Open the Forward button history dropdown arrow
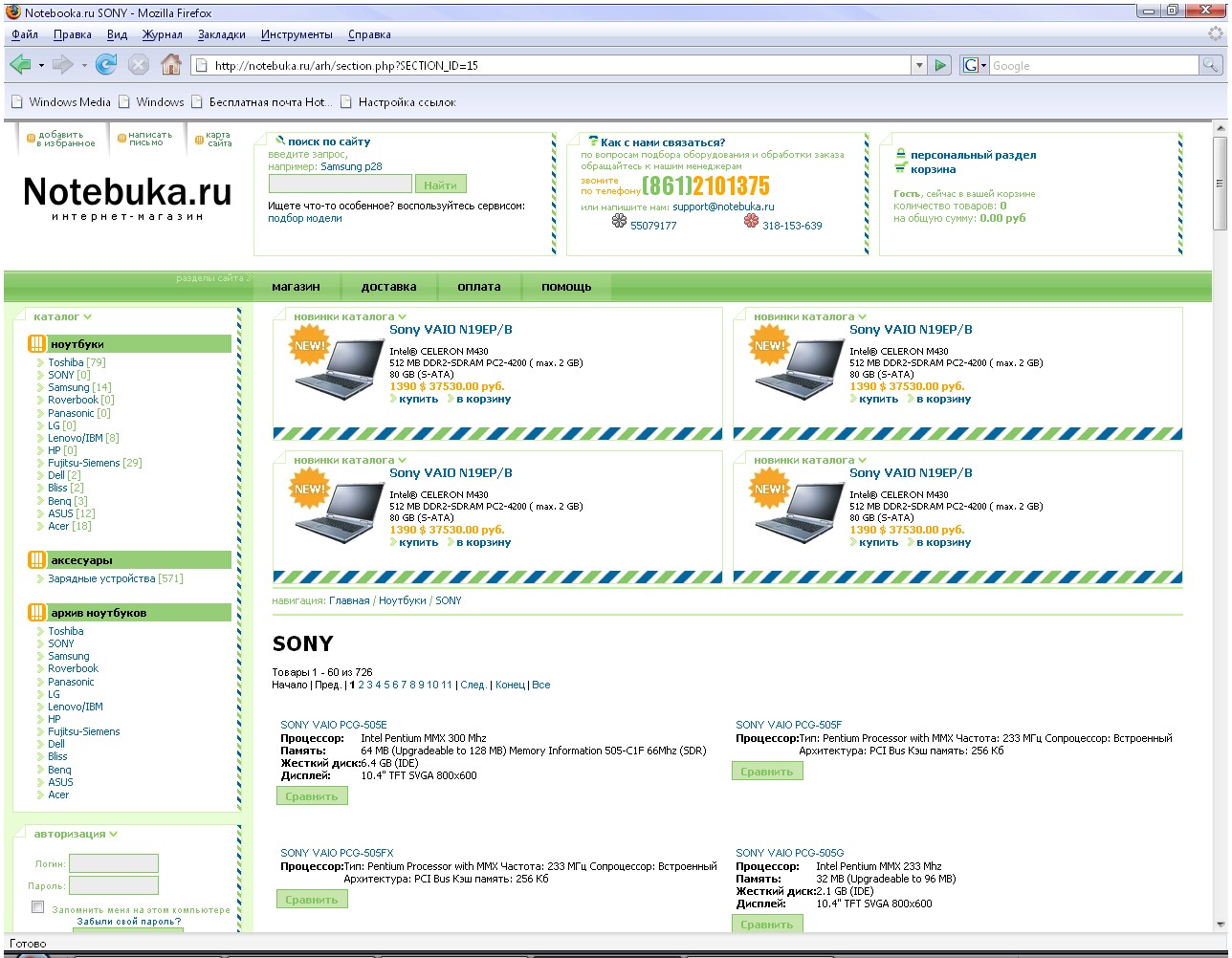Image resolution: width=1232 pixels, height=958 pixels. pyautogui.click(x=84, y=66)
